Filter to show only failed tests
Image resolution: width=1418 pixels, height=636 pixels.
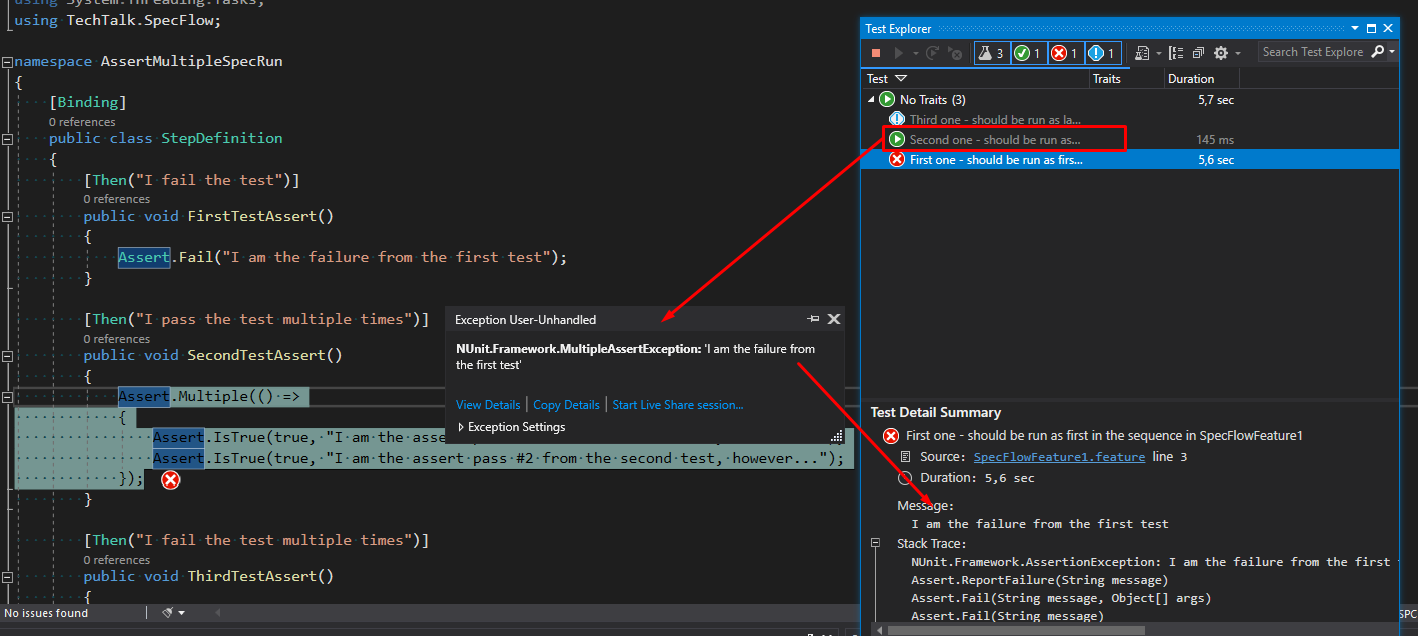pos(1062,52)
